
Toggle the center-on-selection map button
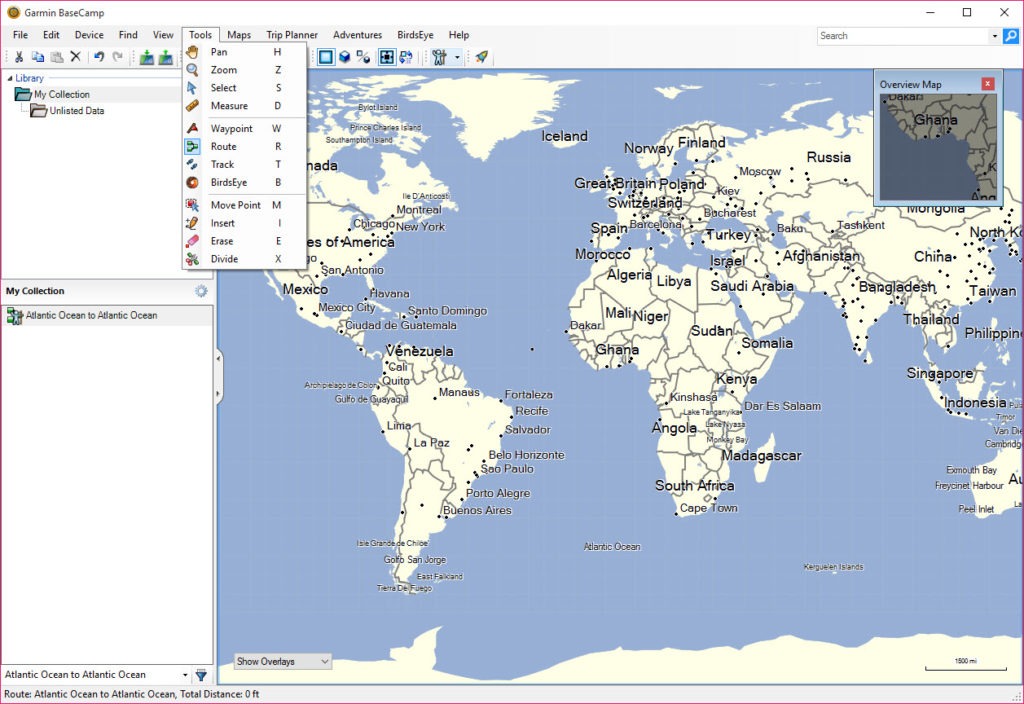pos(387,57)
